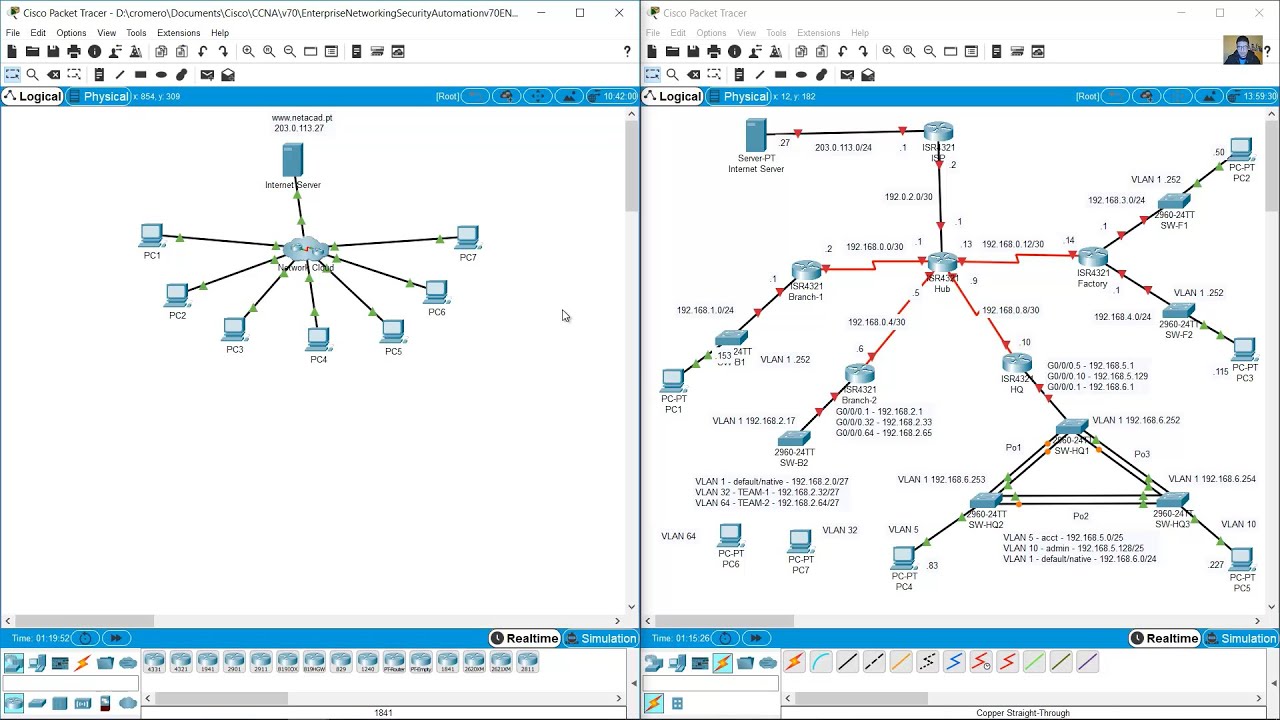Screen dimensions: 1280x720
Task: Open Network Information icon in left window
Action: tap(95, 51)
